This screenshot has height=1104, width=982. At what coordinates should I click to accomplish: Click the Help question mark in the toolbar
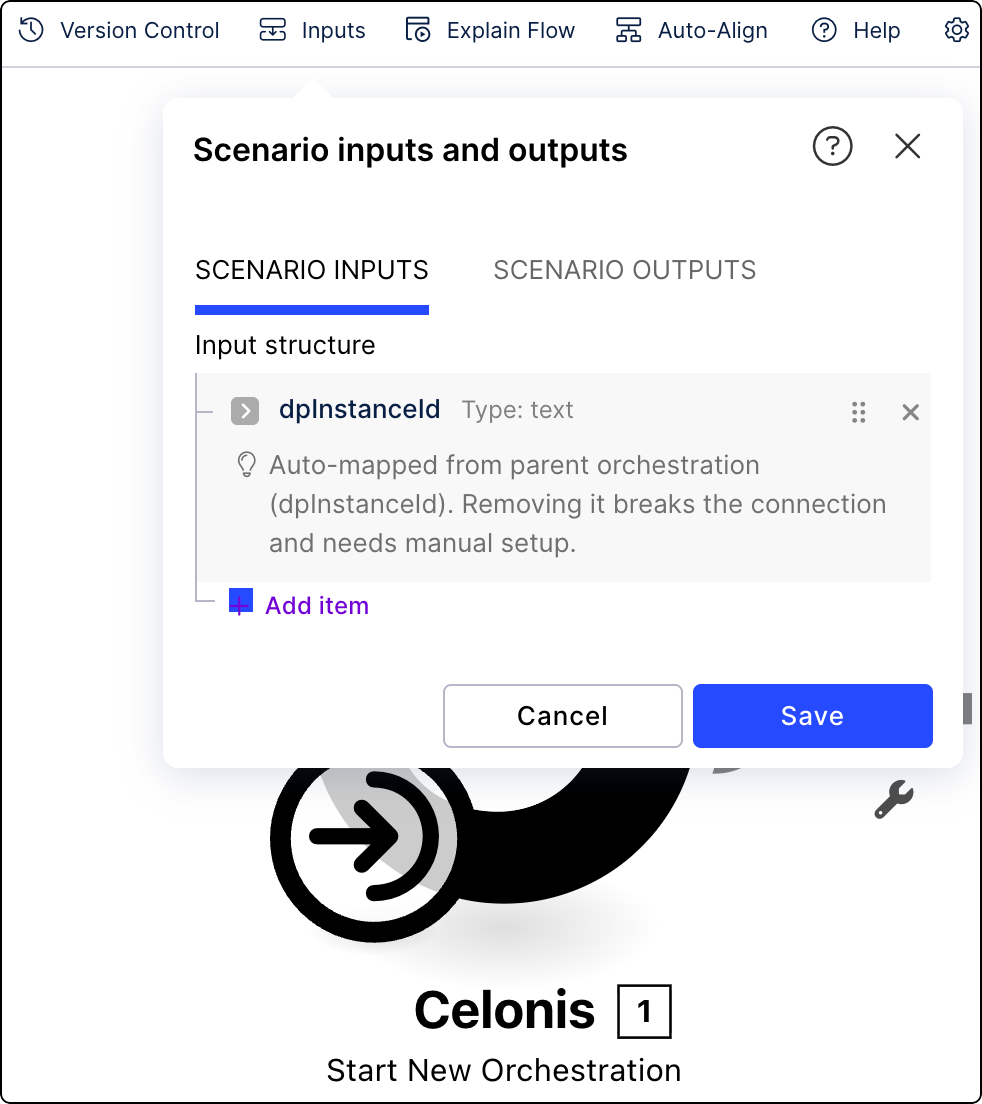822,30
